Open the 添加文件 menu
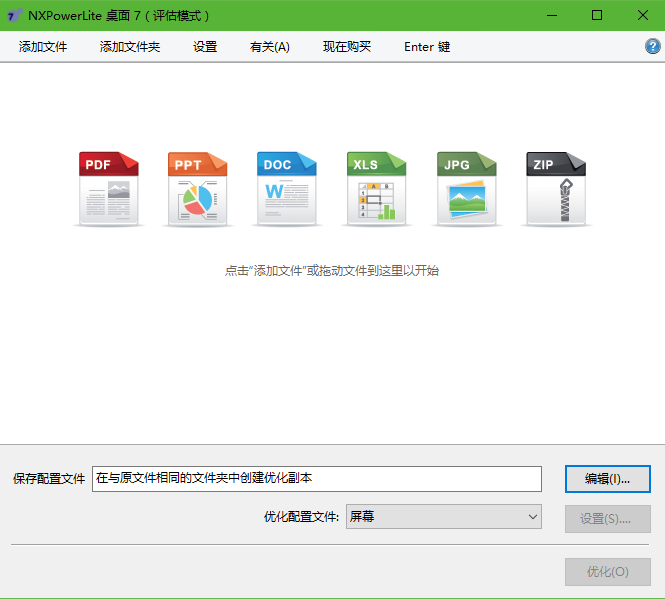This screenshot has height=599, width=665. (43, 47)
